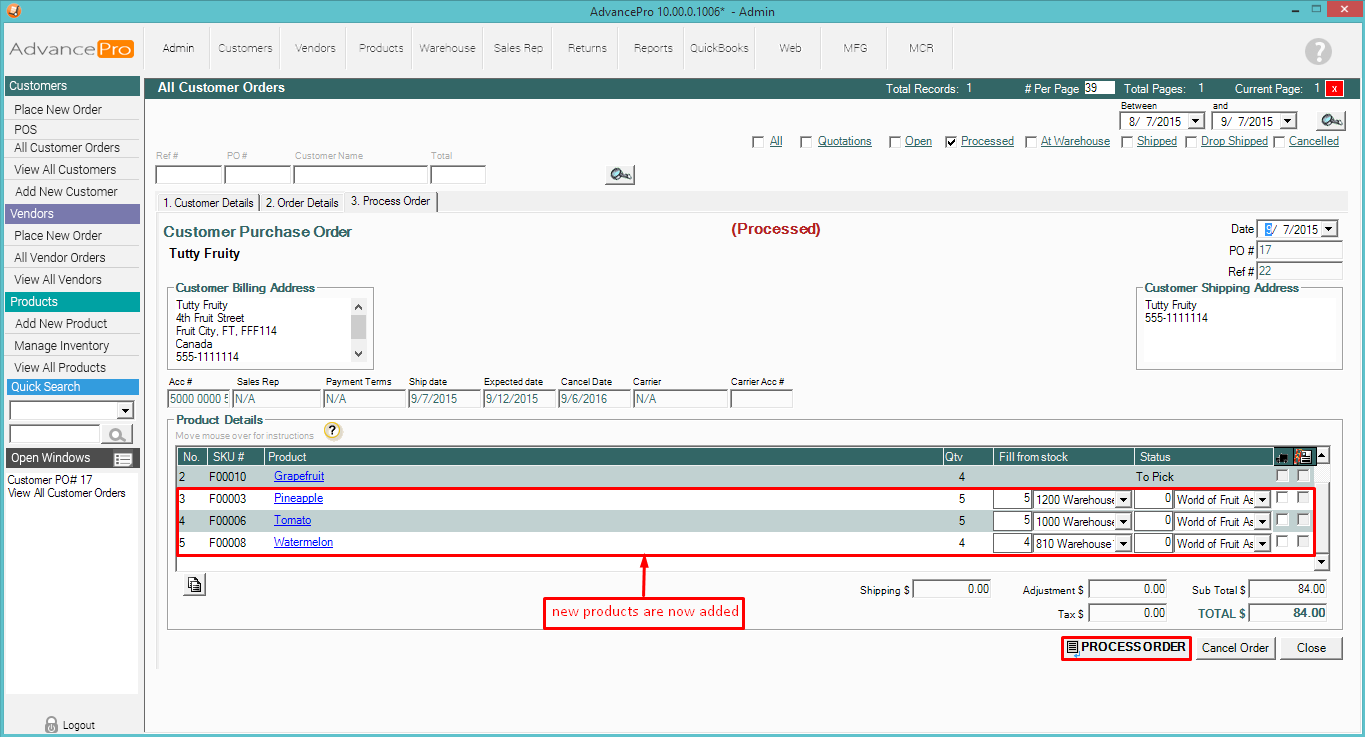1365x737 pixels.
Task: Click the PROCESS ORDER button
Action: point(1126,648)
